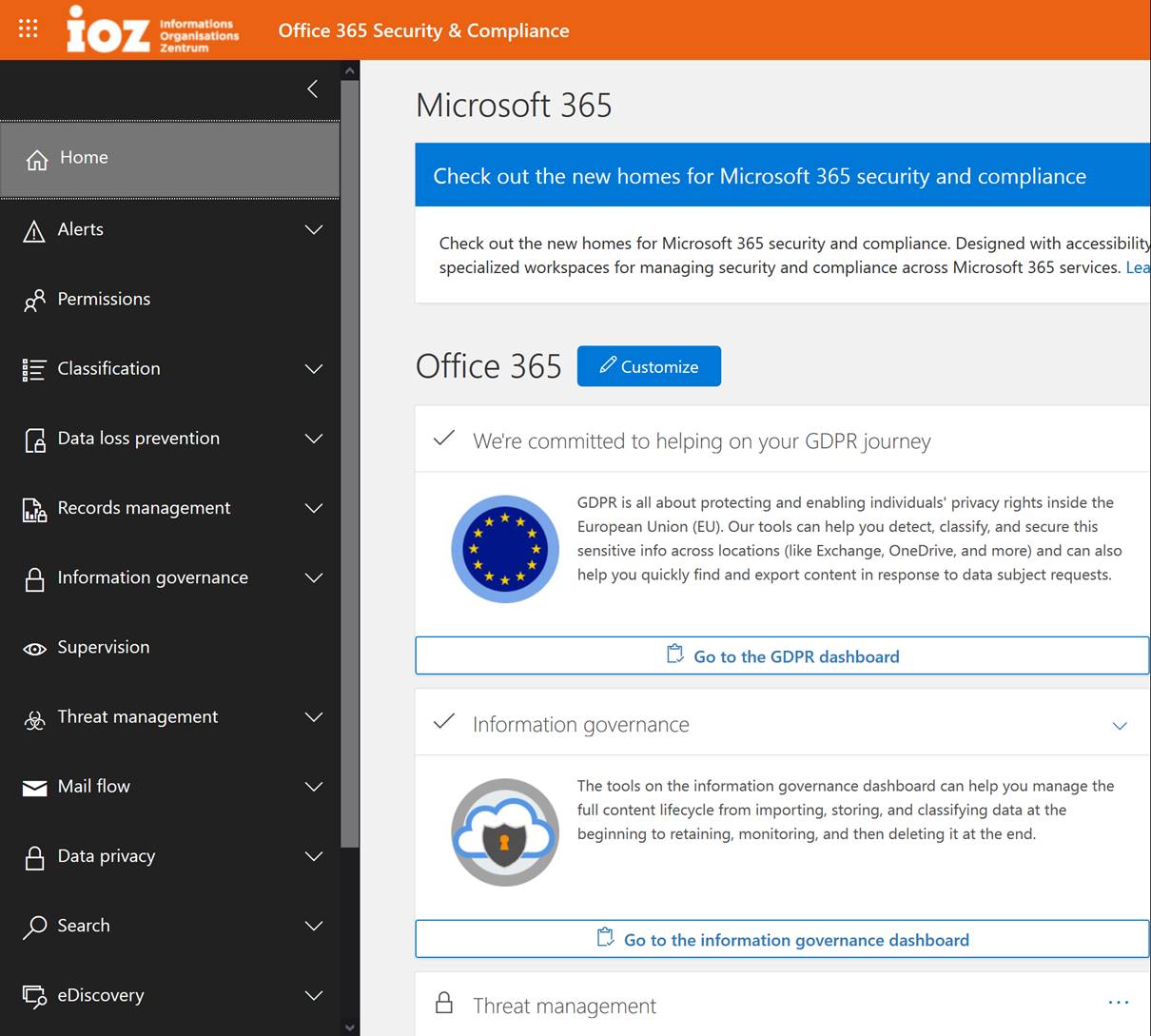Click the Threat management biohazard icon

[34, 718]
